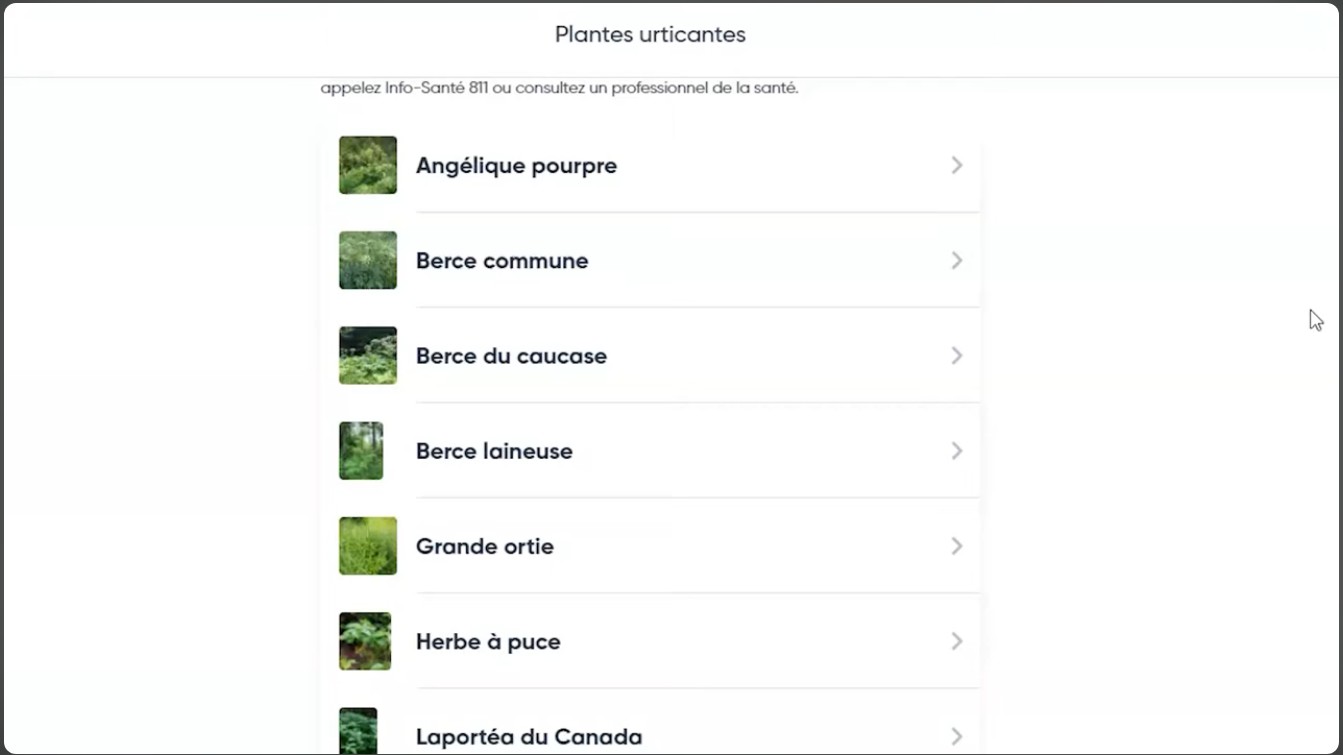Select the Berce commune list item
This screenshot has width=1343, height=755.
click(x=502, y=261)
